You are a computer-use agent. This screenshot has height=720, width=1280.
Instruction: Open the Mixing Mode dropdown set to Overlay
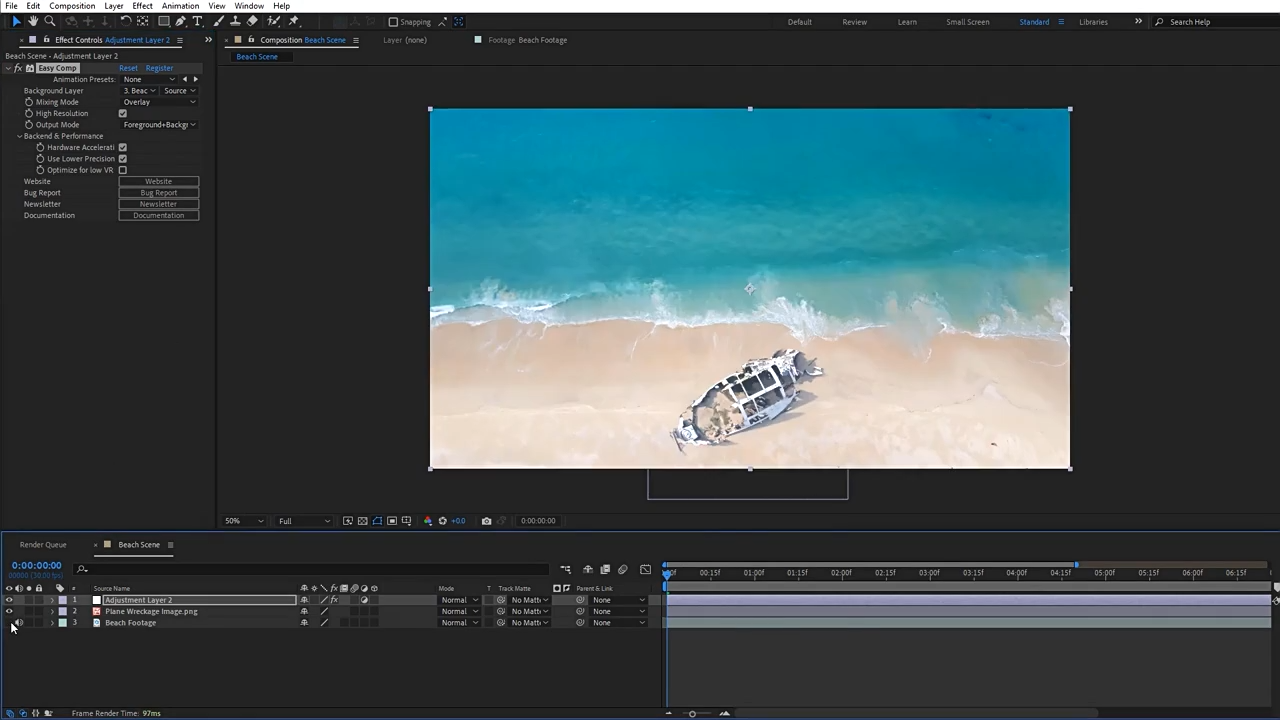click(159, 102)
